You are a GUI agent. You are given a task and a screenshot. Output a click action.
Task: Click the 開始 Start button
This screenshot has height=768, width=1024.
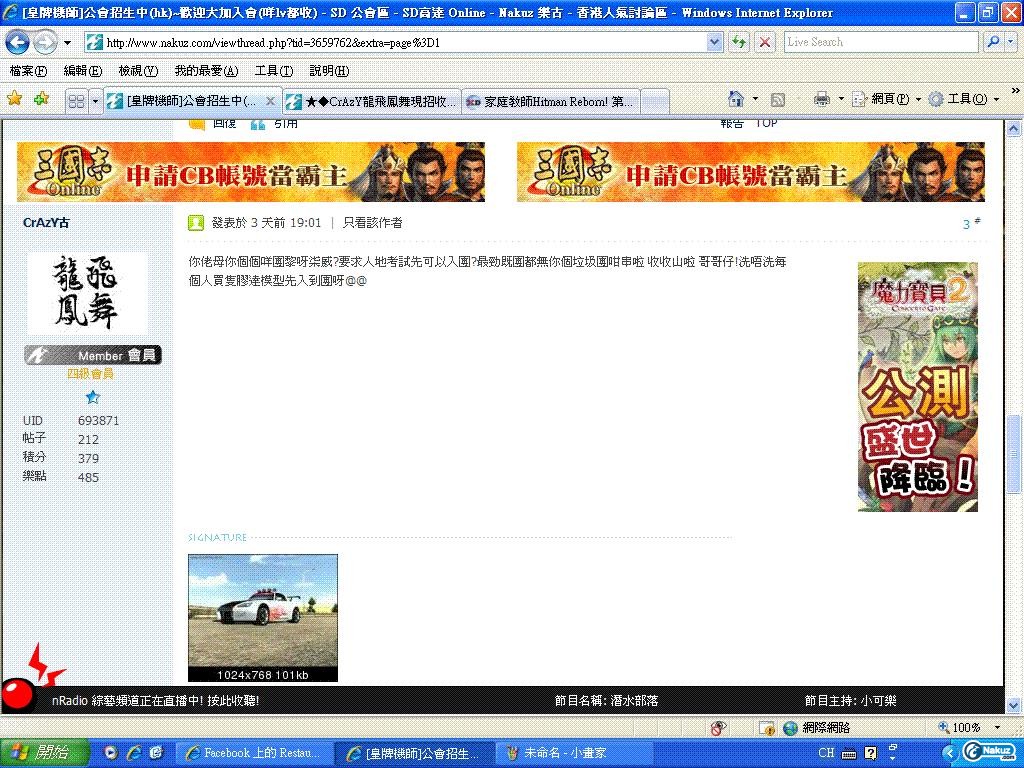(x=40, y=752)
